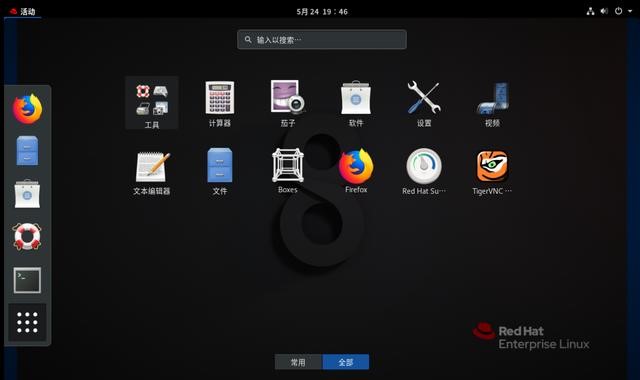The height and width of the screenshot is (380, 640).
Task: Toggle the show applications grid button
Action: pyautogui.click(x=27, y=322)
